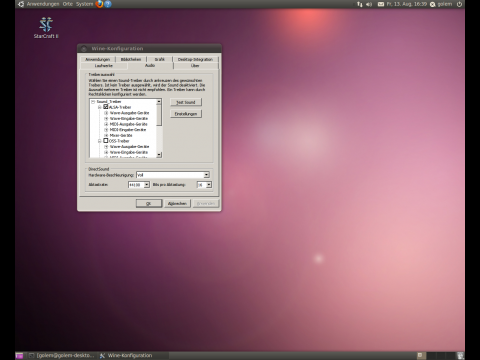Open the Anwendungen menu
Screen dimensions: 480x360
click(x=43, y=4)
